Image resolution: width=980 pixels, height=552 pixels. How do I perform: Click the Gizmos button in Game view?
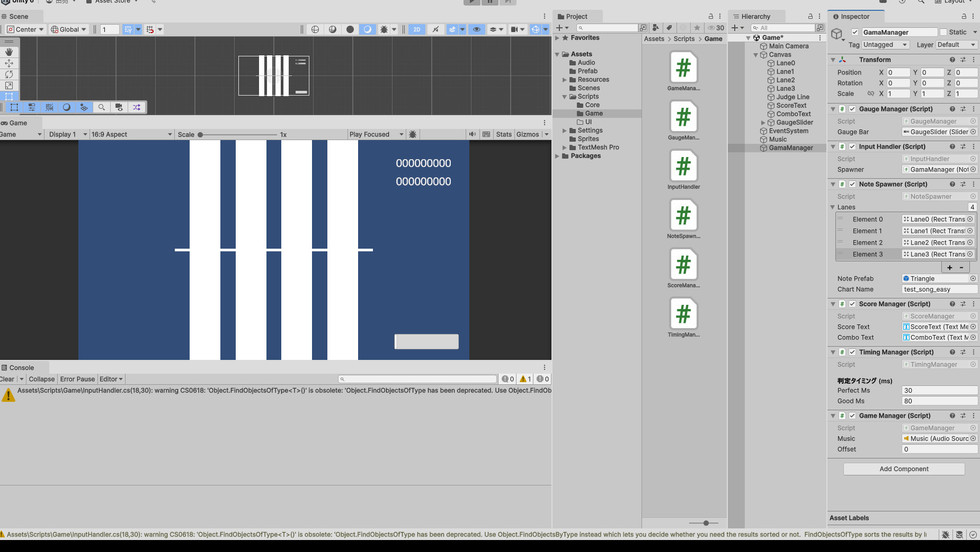click(x=528, y=134)
